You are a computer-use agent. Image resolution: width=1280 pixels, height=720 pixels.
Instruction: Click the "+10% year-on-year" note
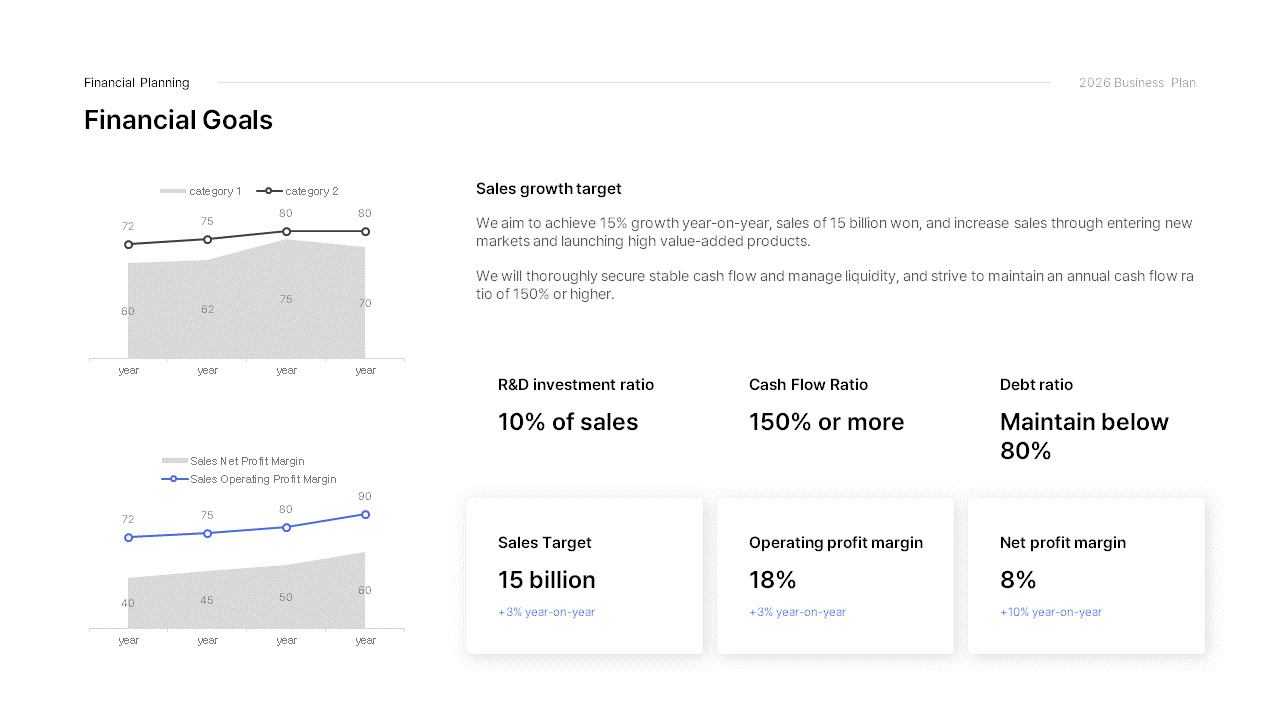coord(1051,612)
